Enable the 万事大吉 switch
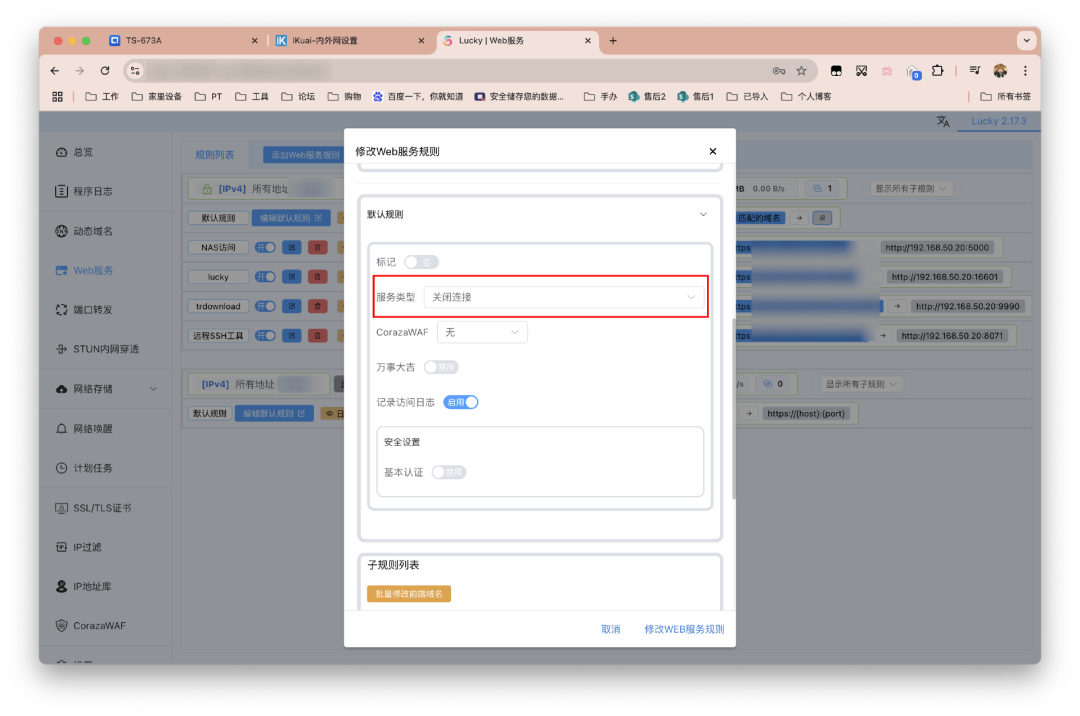This screenshot has width=1080, height=716. [x=441, y=367]
